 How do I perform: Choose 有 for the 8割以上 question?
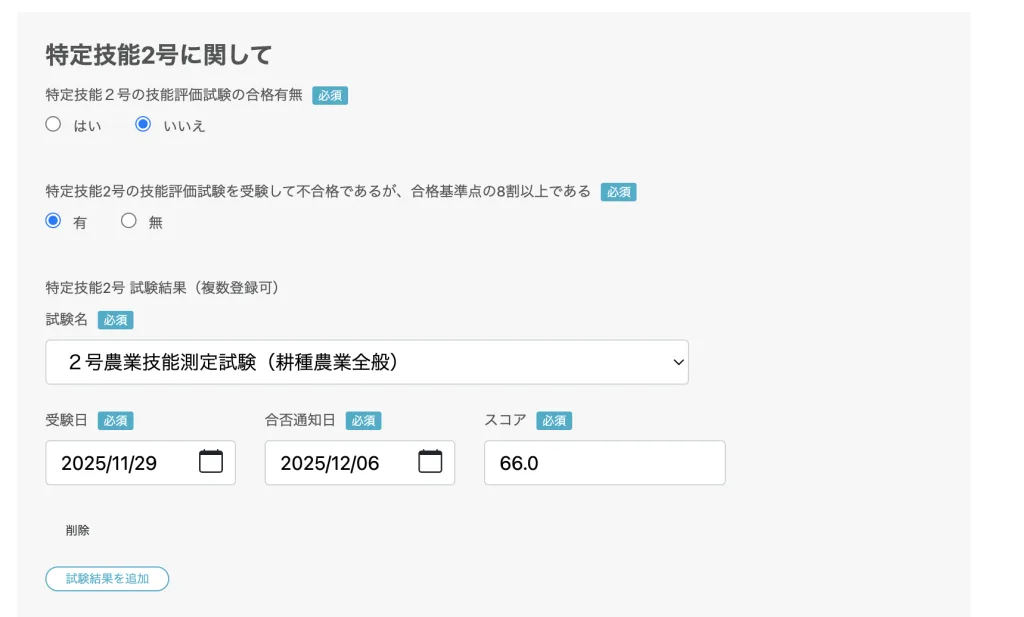click(51, 221)
